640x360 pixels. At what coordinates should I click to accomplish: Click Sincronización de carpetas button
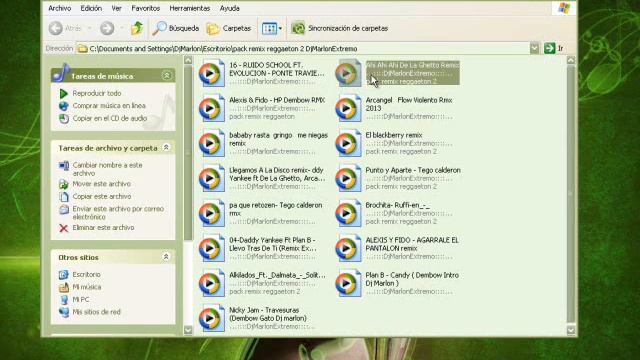coord(339,28)
